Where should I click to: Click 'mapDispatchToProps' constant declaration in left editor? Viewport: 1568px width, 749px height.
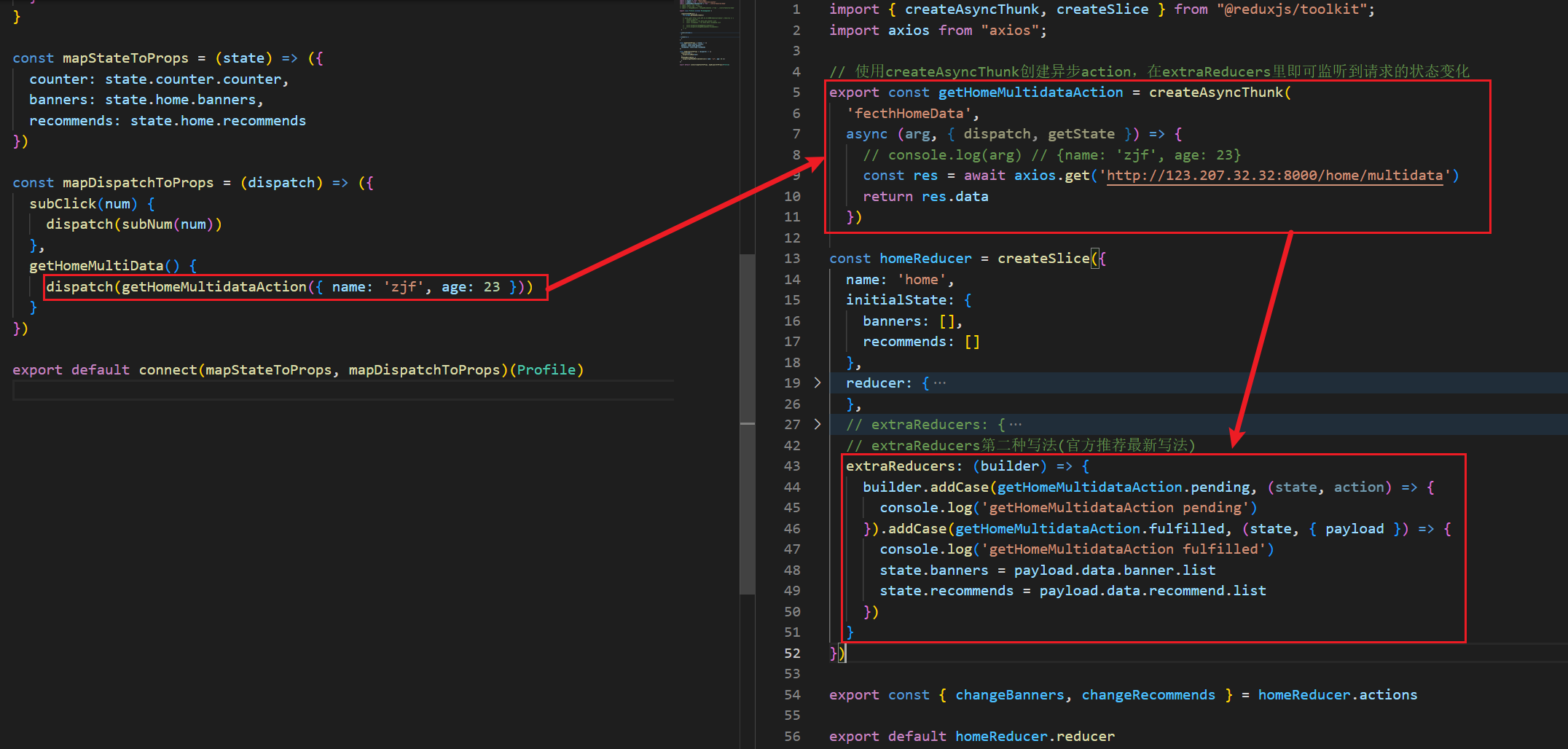pyautogui.click(x=138, y=183)
